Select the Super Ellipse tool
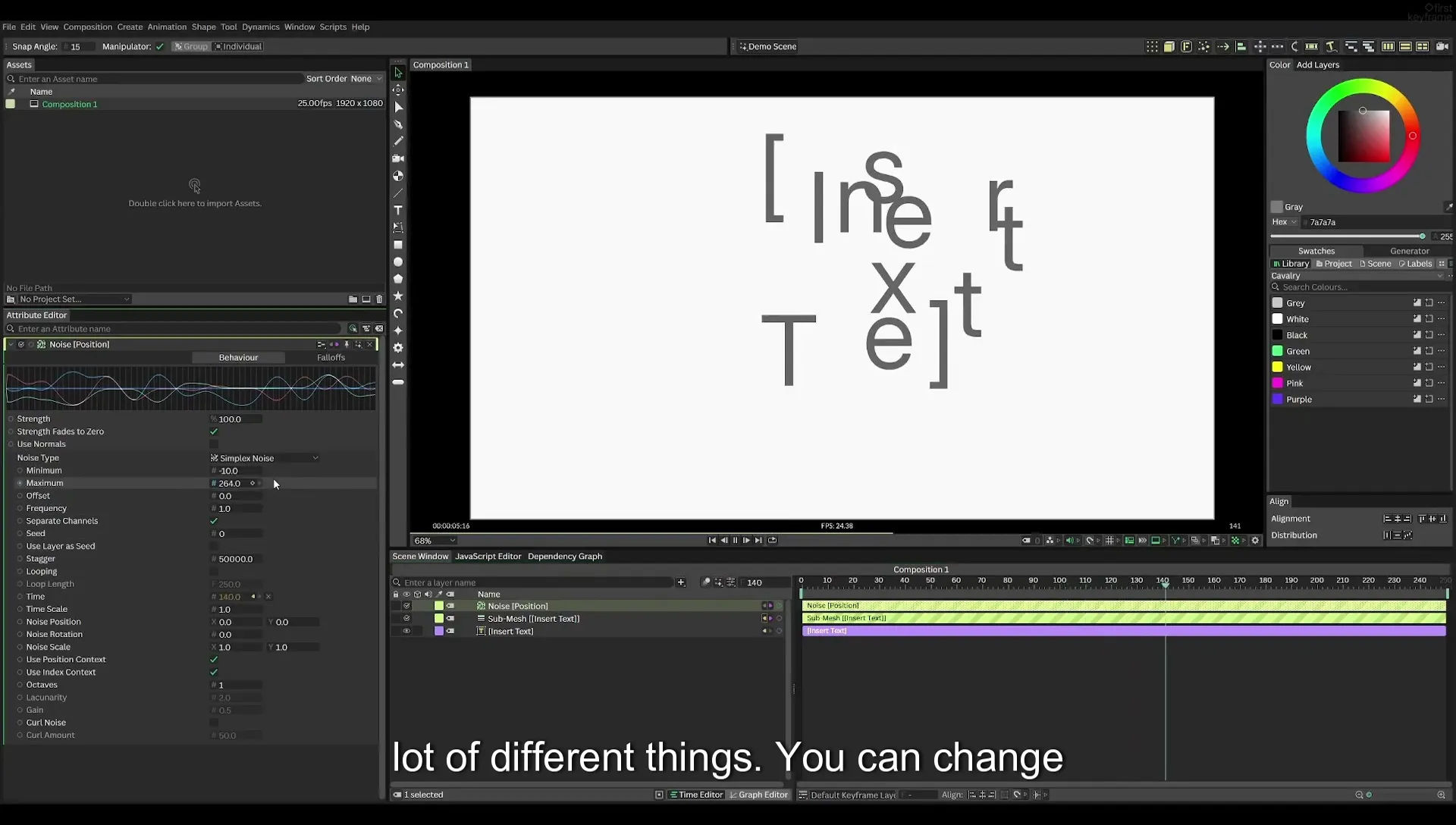This screenshot has width=1456, height=825. pos(398,331)
